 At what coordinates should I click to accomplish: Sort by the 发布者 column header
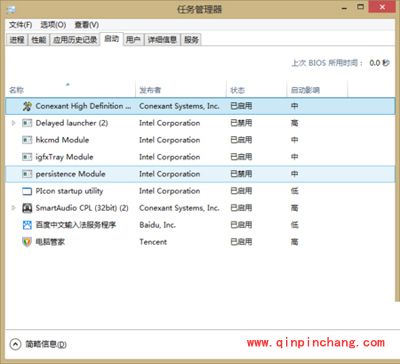click(181, 89)
